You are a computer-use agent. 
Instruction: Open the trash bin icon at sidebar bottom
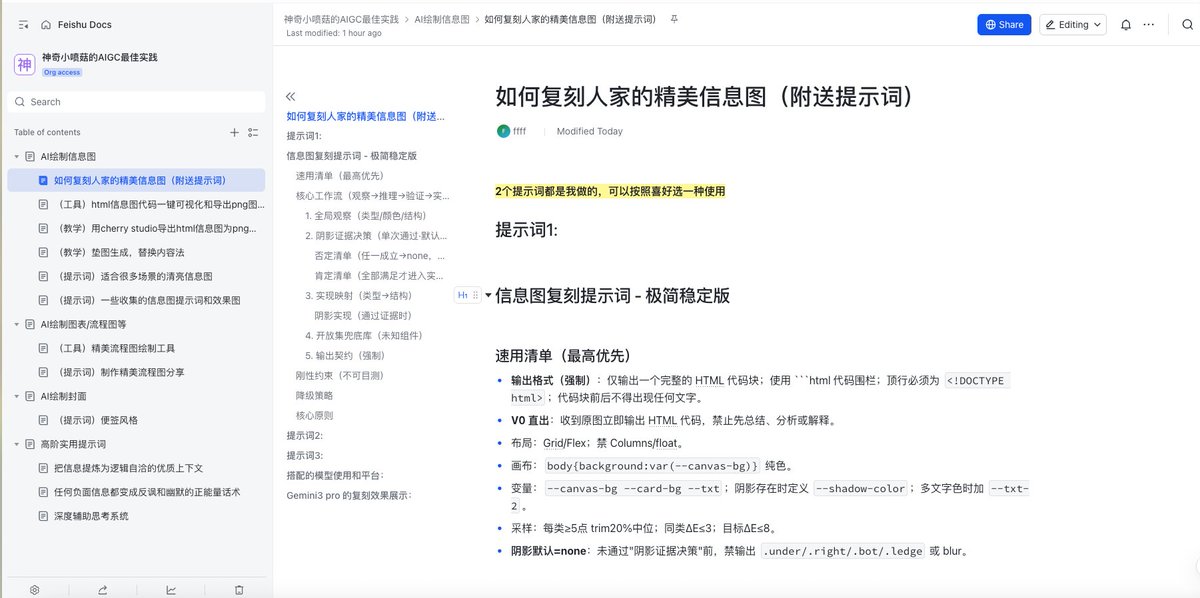click(x=239, y=590)
